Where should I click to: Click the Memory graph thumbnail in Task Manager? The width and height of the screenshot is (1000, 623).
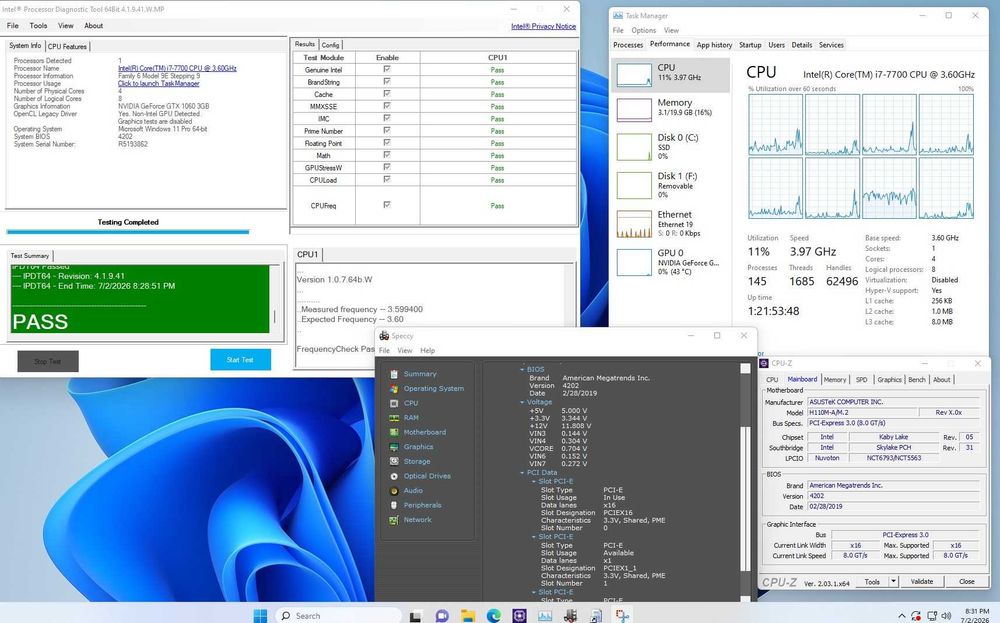pyautogui.click(x=634, y=110)
